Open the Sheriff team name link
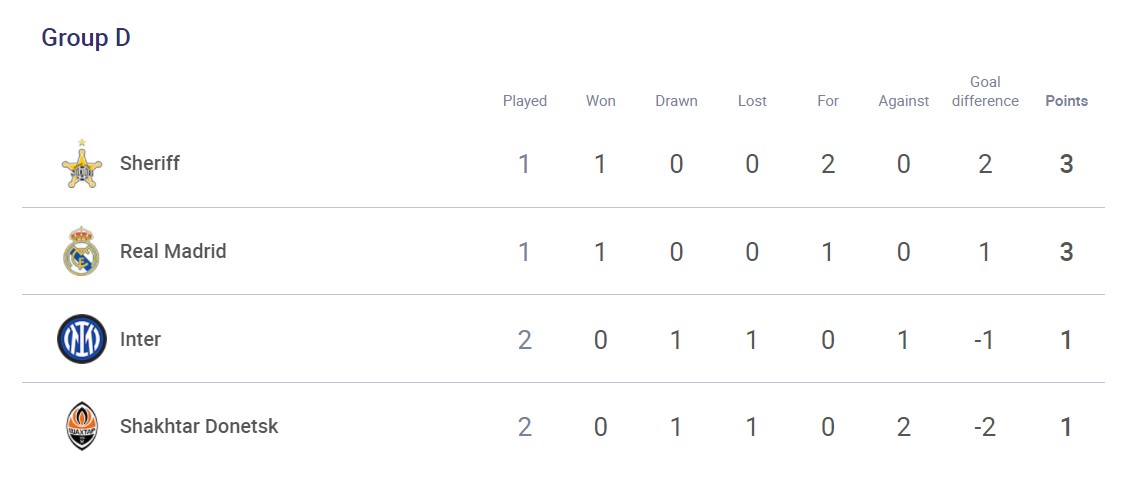1128x492 pixels. [150, 163]
